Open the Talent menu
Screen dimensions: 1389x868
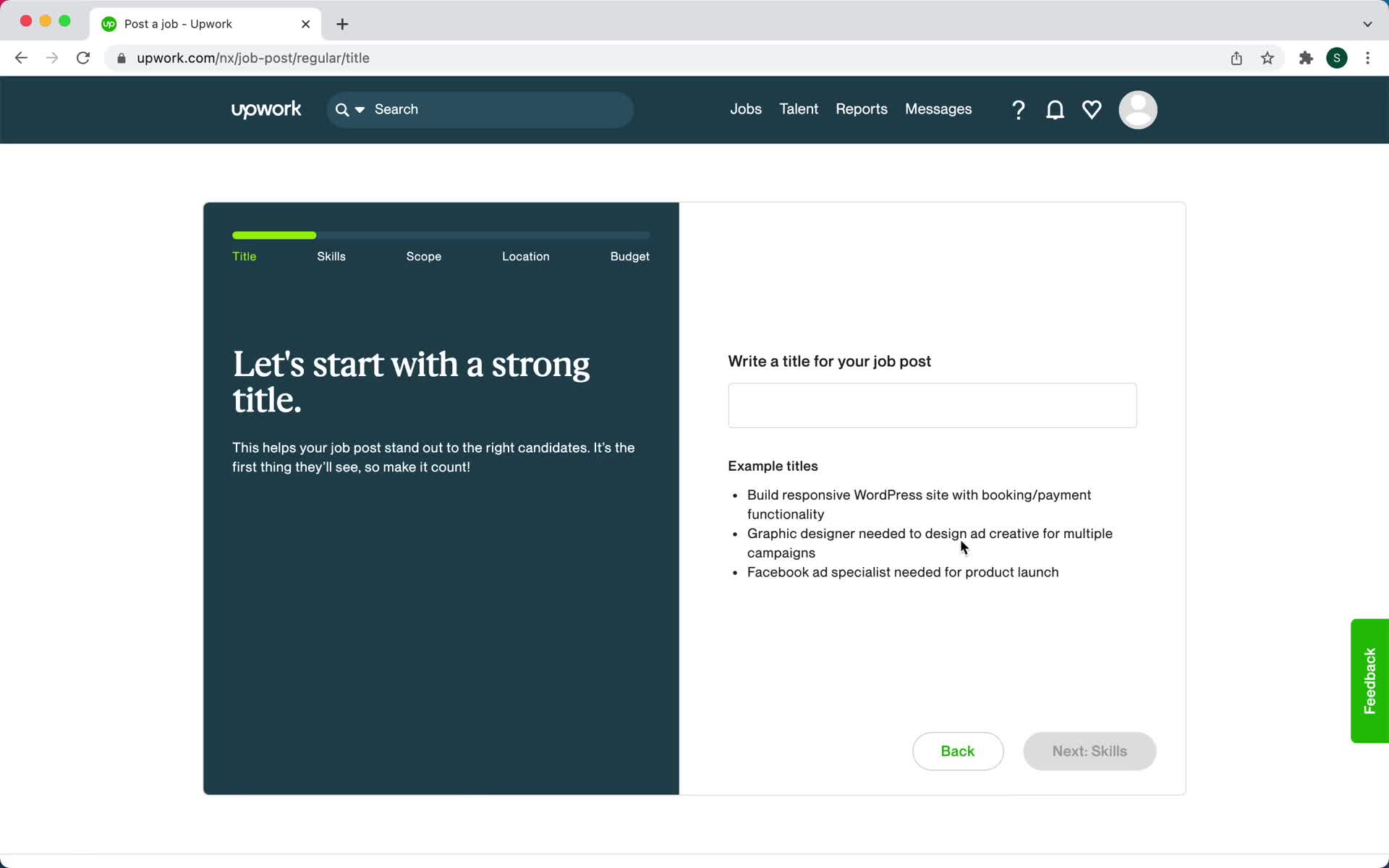(x=799, y=109)
